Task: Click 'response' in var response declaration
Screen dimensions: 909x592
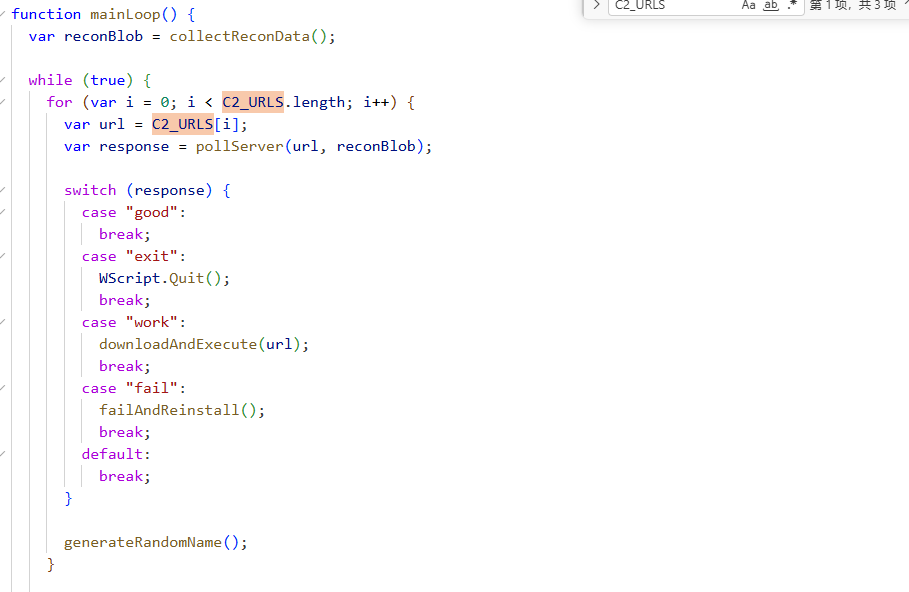Action: (134, 147)
